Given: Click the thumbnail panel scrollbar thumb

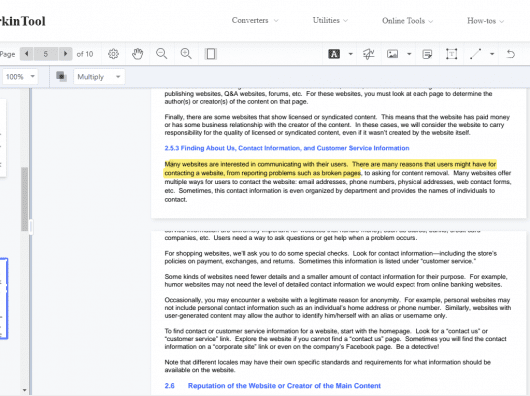Looking at the screenshot, I should point(24,199).
